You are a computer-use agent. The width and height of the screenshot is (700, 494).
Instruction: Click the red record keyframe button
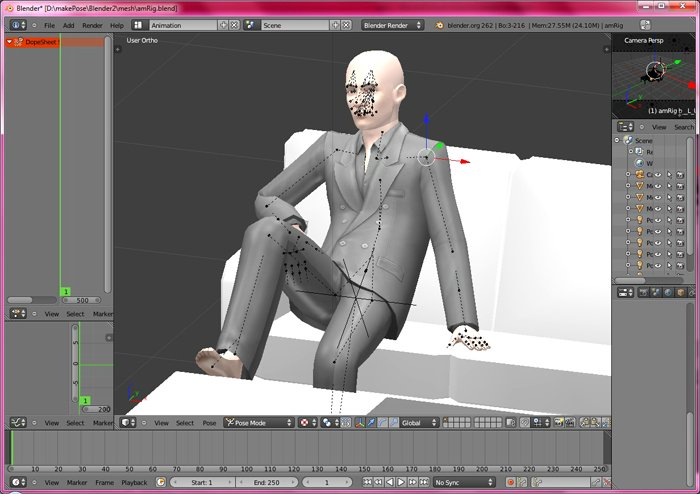(x=510, y=482)
